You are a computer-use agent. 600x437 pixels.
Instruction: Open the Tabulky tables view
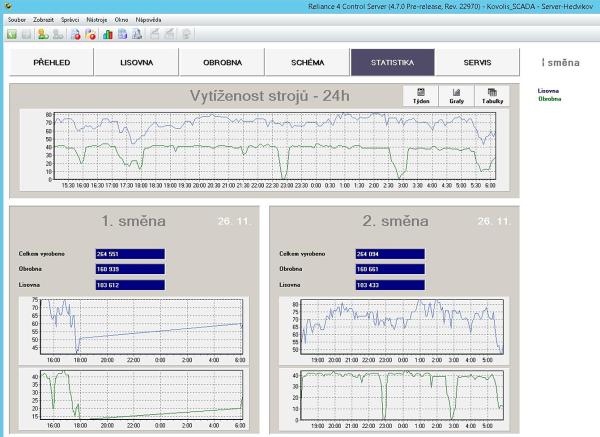coord(492,96)
